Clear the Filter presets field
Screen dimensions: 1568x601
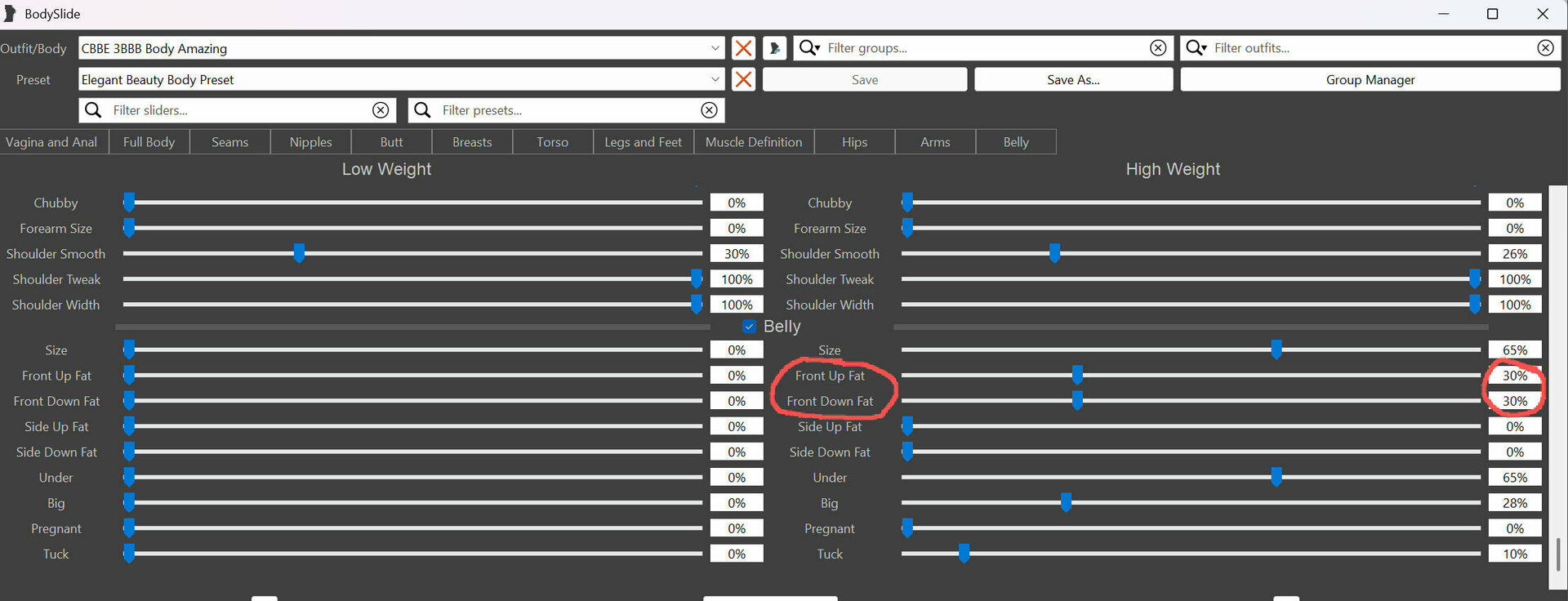tap(709, 110)
